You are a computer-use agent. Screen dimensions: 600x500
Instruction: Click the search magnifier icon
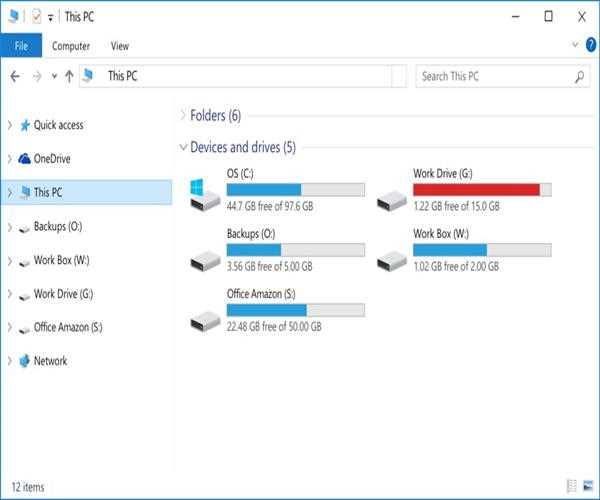(580, 76)
